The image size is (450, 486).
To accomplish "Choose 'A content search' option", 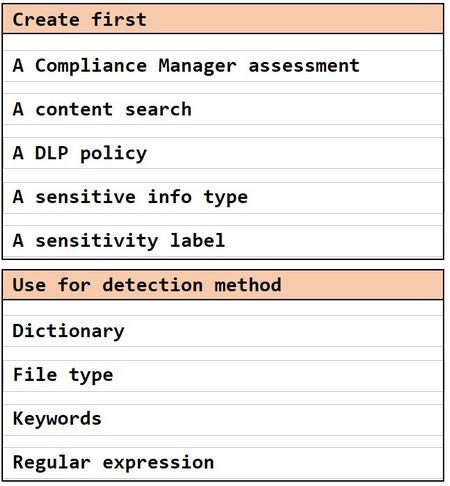I will (x=223, y=109).
